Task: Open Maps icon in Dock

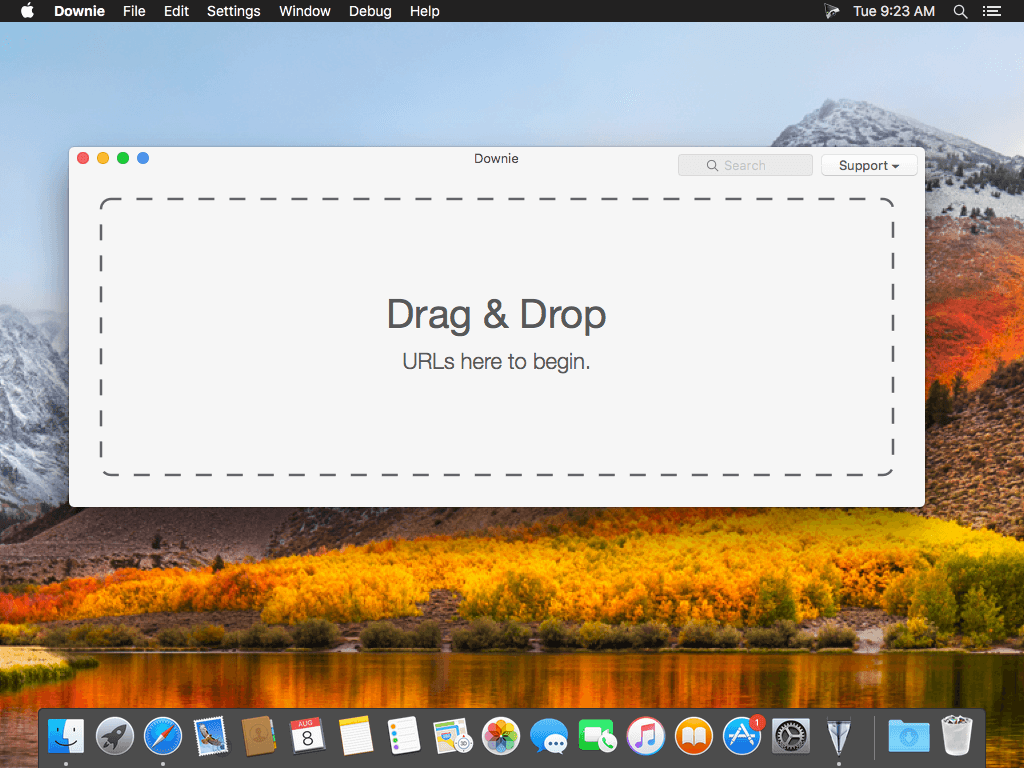Action: pyautogui.click(x=453, y=736)
